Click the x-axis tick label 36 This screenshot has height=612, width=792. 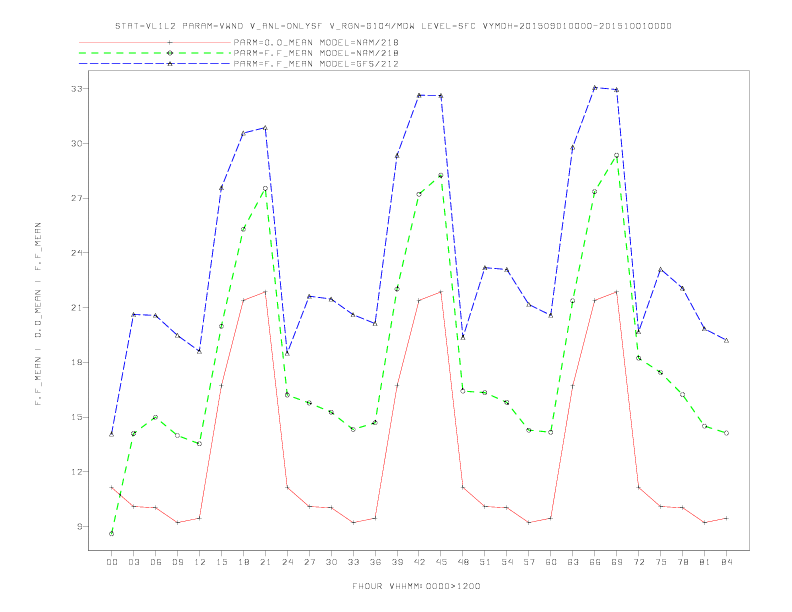click(x=375, y=562)
